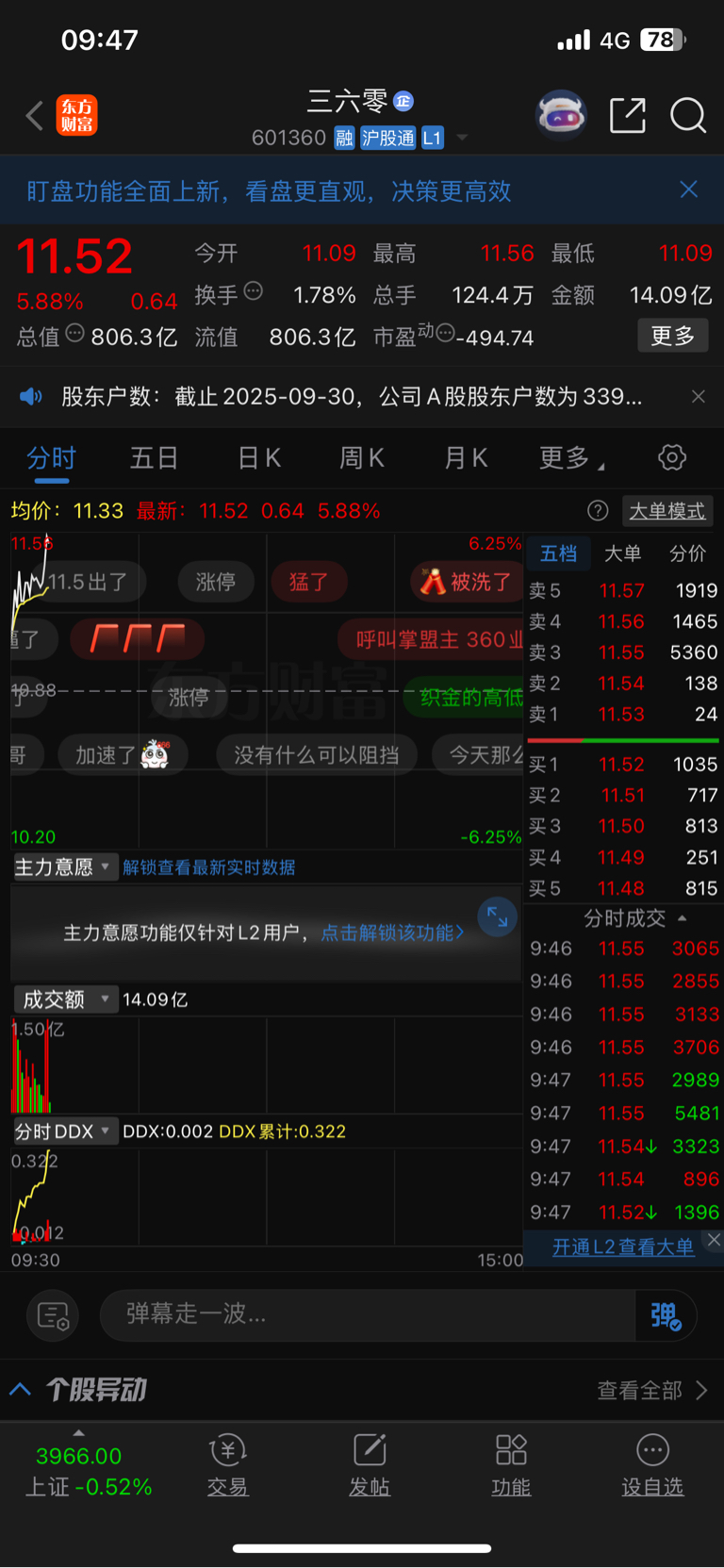The width and height of the screenshot is (724, 1568).
Task: Close the 盯盘功能 banner
Action: 689,190
